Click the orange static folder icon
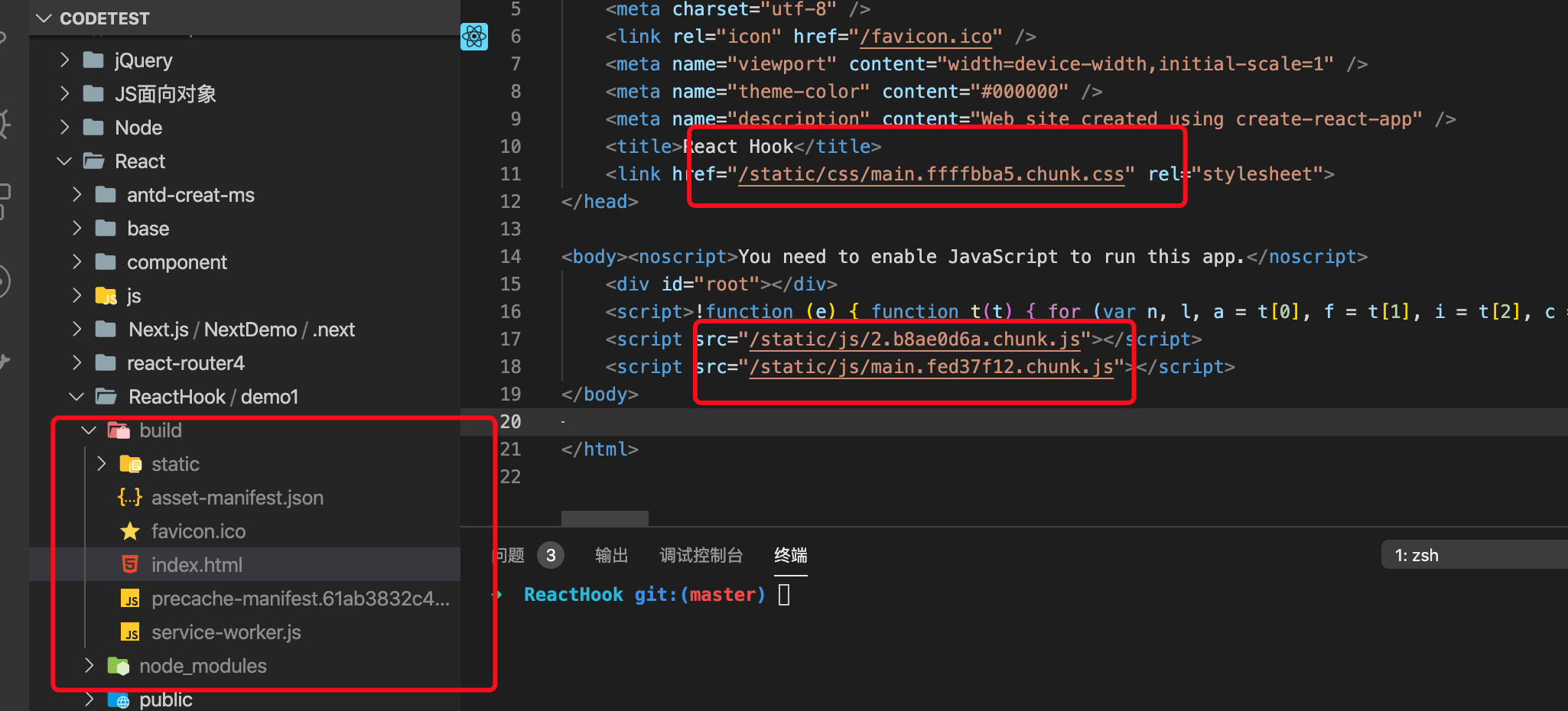1568x711 pixels. (x=130, y=463)
